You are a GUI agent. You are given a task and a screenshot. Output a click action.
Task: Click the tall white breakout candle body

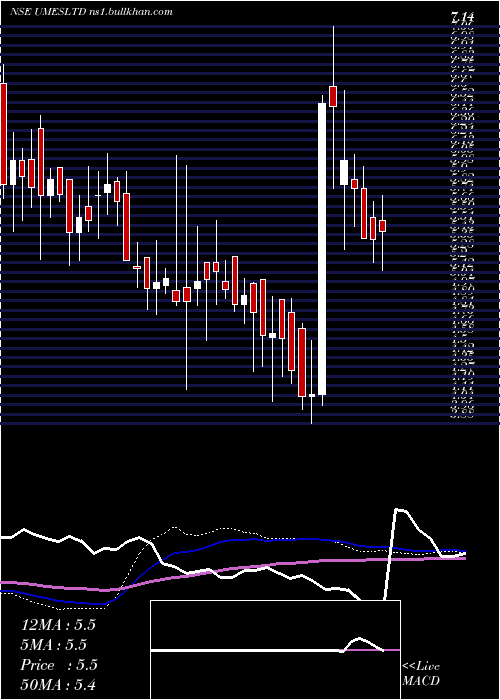click(x=322, y=249)
